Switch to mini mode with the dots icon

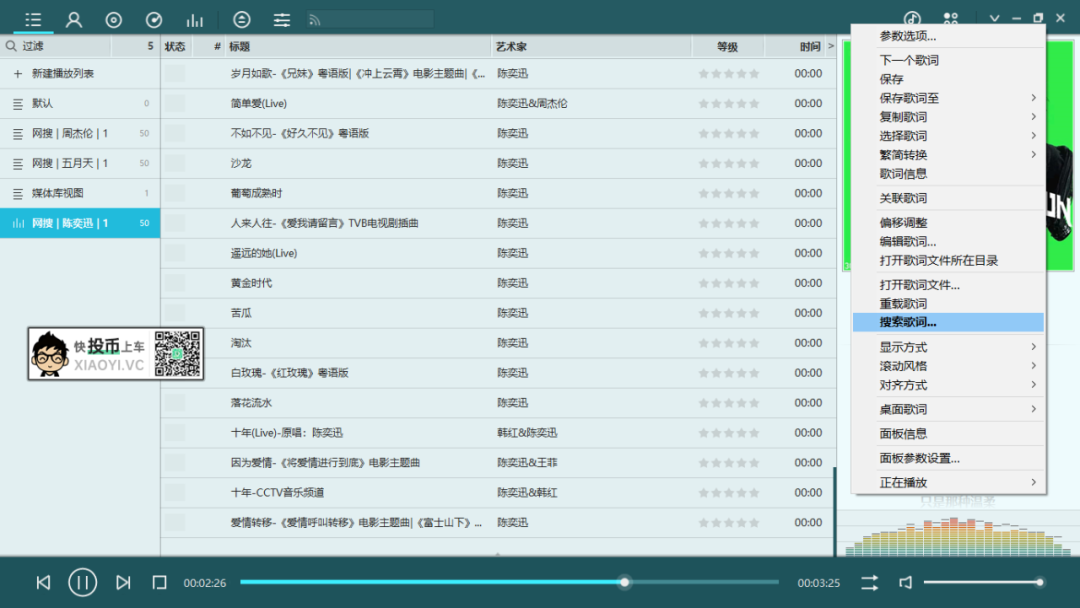click(950, 17)
